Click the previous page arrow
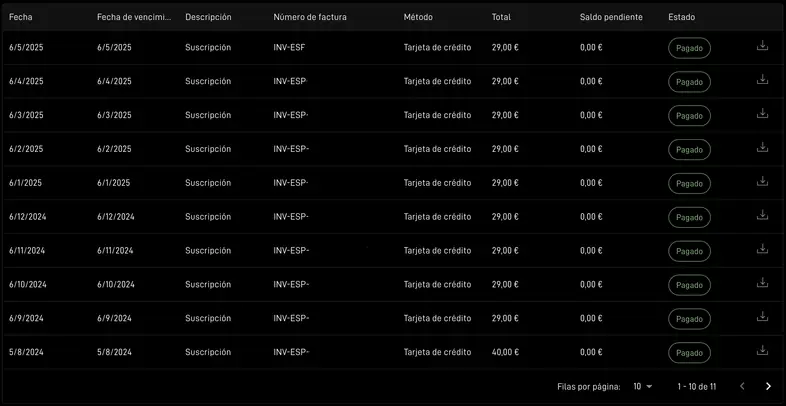This screenshot has height=406, width=786. [742, 386]
